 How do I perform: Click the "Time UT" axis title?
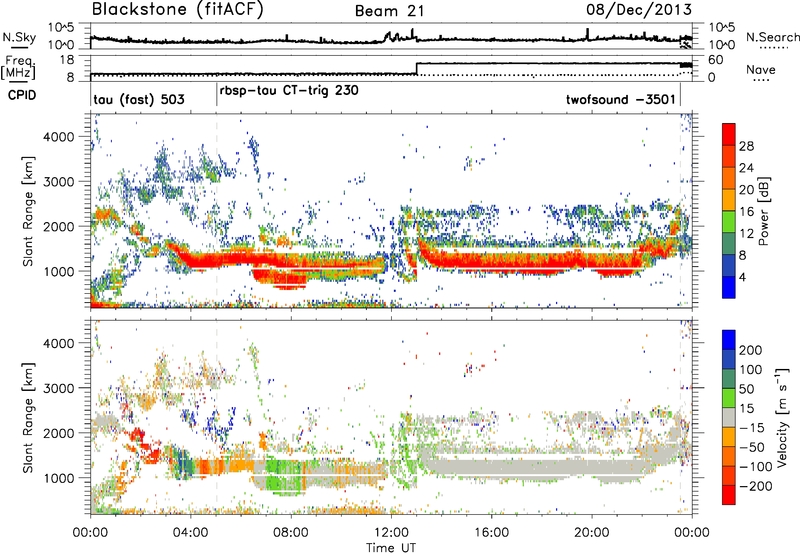[391, 547]
